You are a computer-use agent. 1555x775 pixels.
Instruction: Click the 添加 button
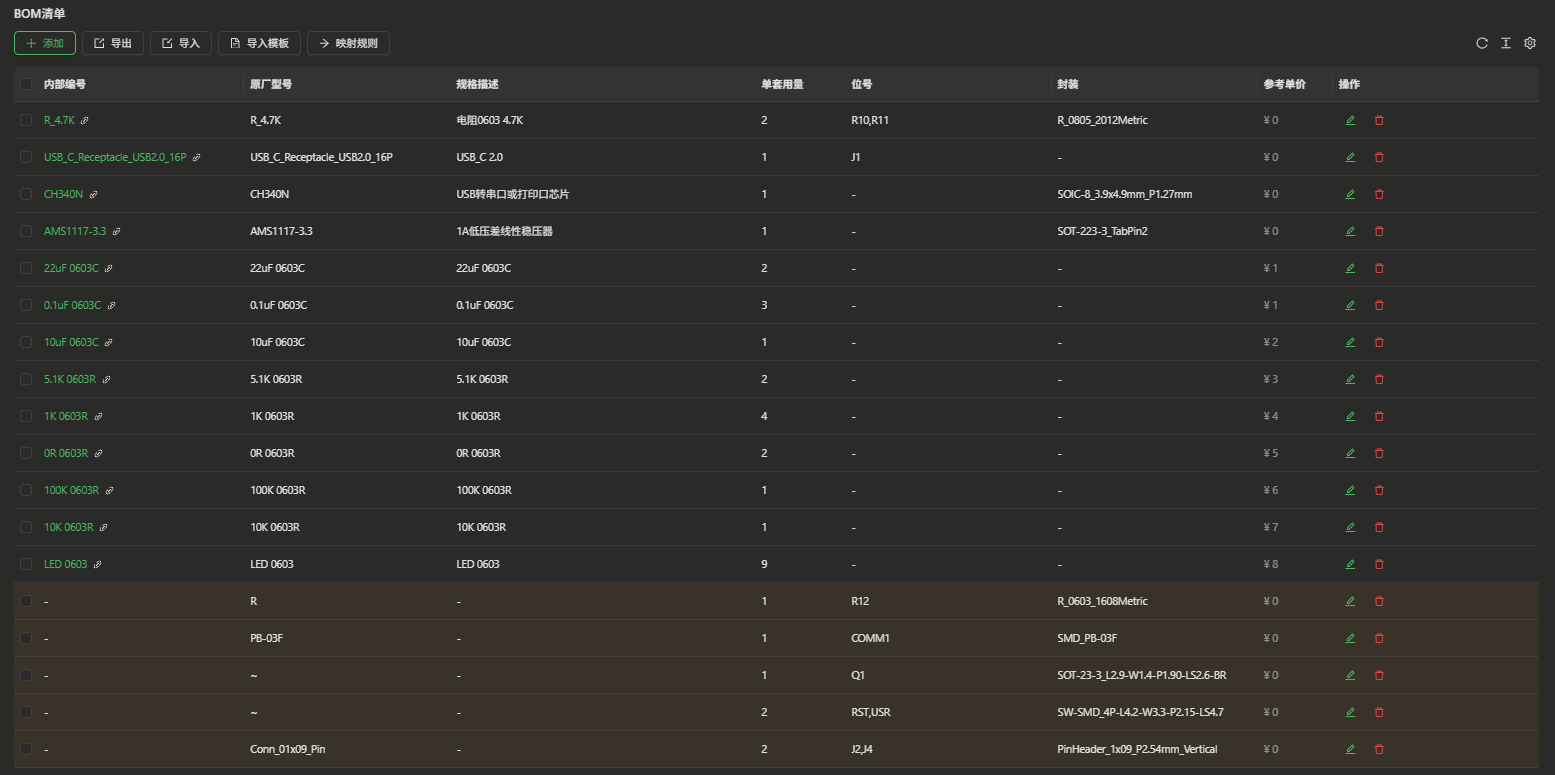(45, 43)
